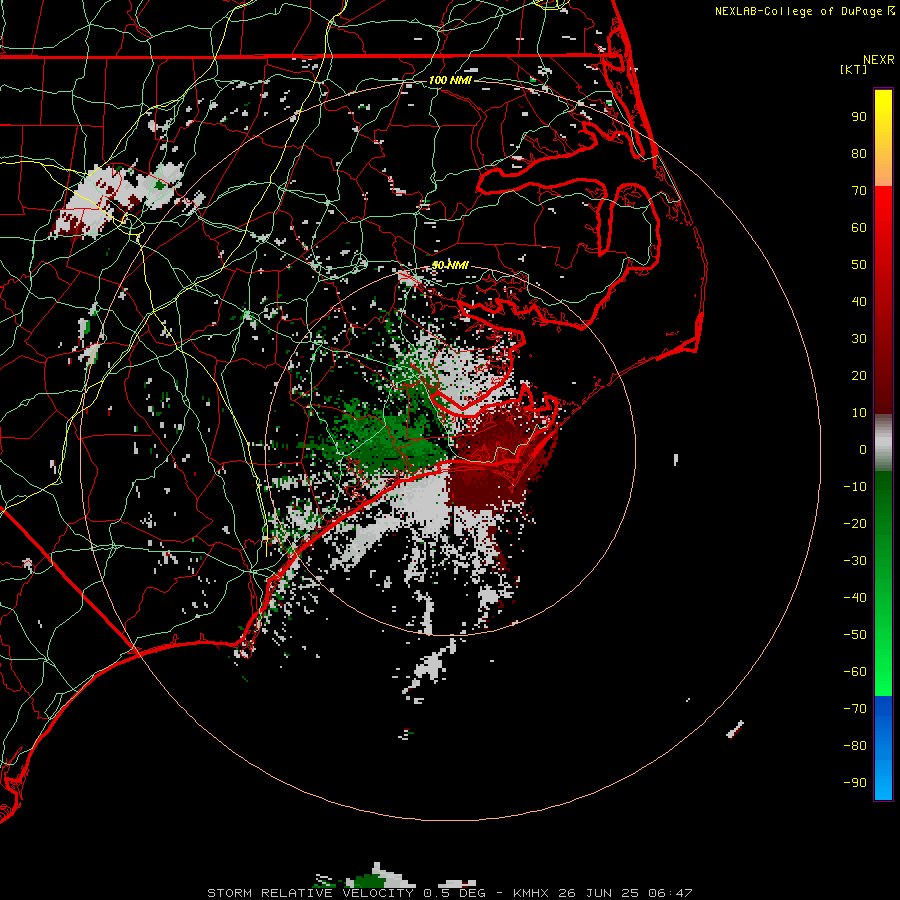Screen dimensions: 900x900
Task: Select the -80 value on velocity scale
Action: (855, 746)
